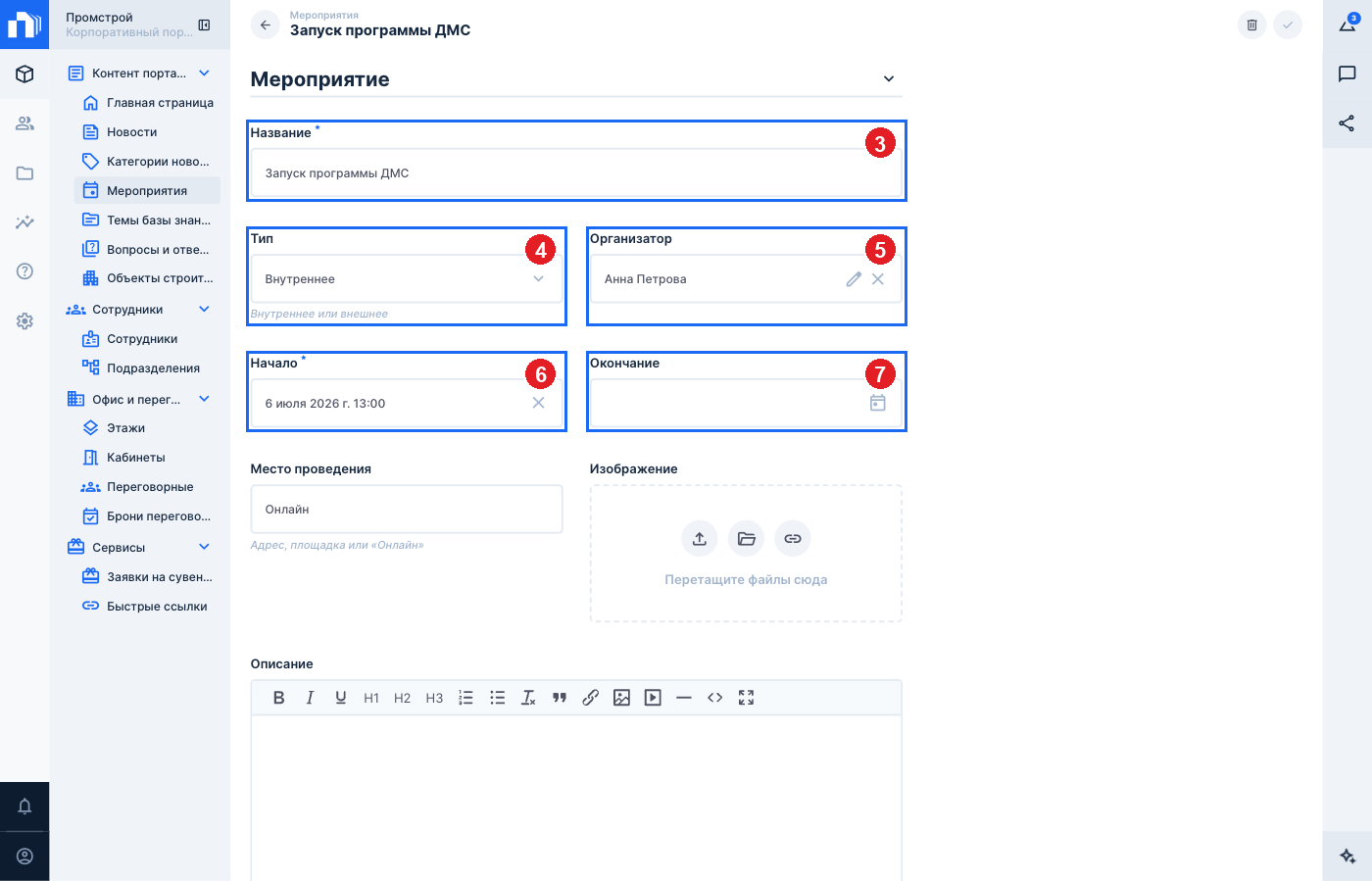This screenshot has width=1372, height=881.
Task: Clear text formatting in editor
Action: (x=528, y=698)
